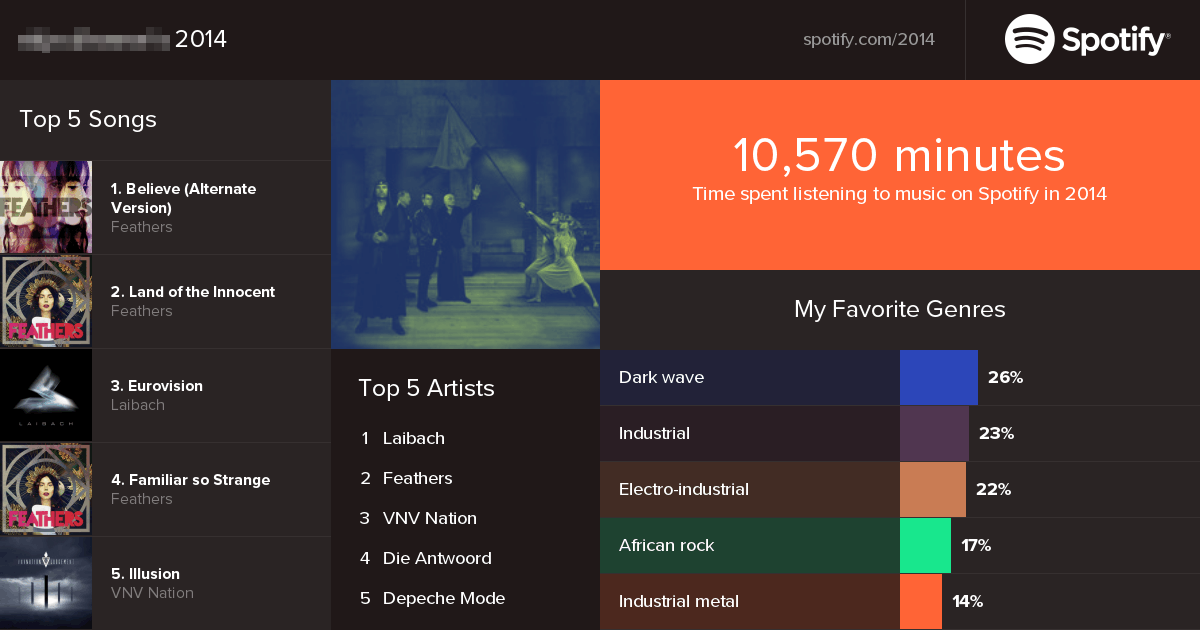Click the Land of the Innocent album art
Screen dimensions: 1200x630
[46, 301]
